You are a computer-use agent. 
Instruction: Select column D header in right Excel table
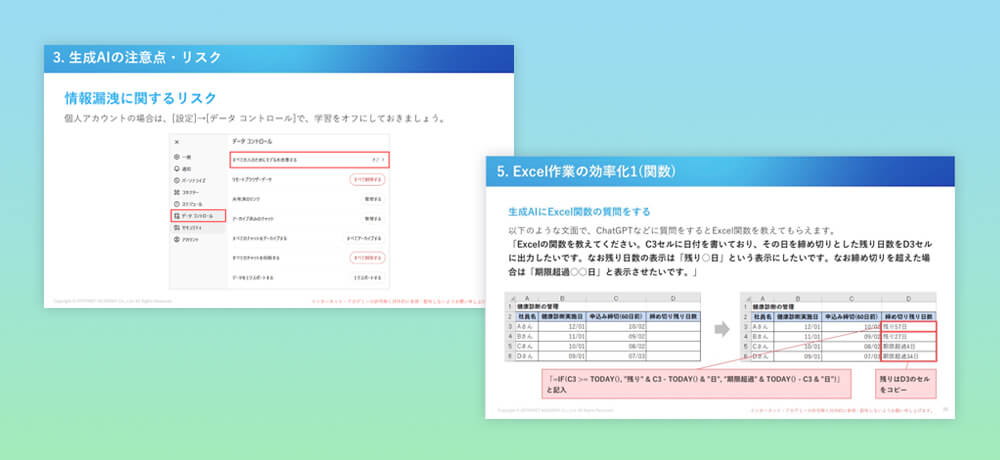909,297
